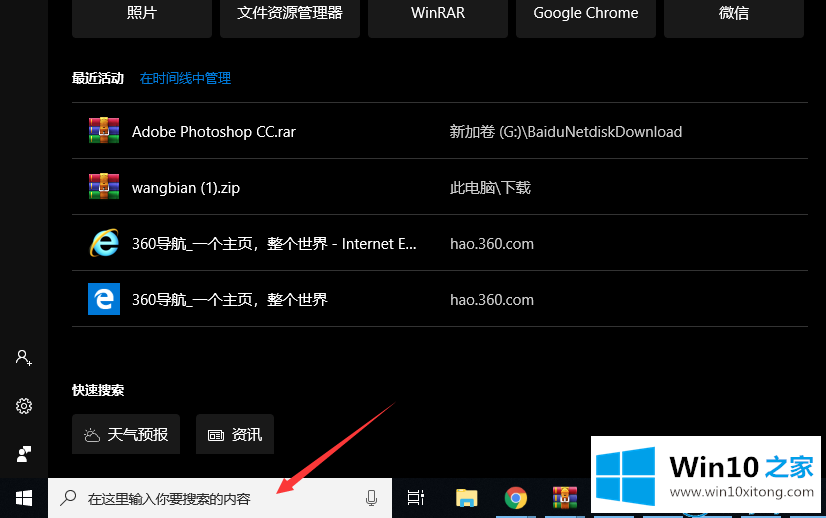
Task: Open the settings gear in the left sidebar
Action: click(24, 406)
